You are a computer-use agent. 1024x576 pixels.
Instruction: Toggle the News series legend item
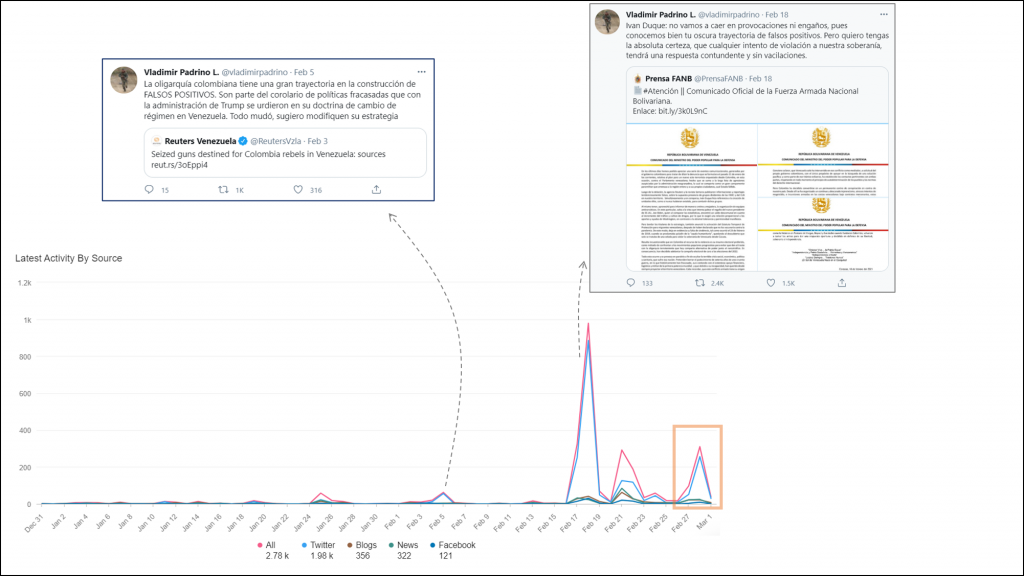tap(403, 545)
